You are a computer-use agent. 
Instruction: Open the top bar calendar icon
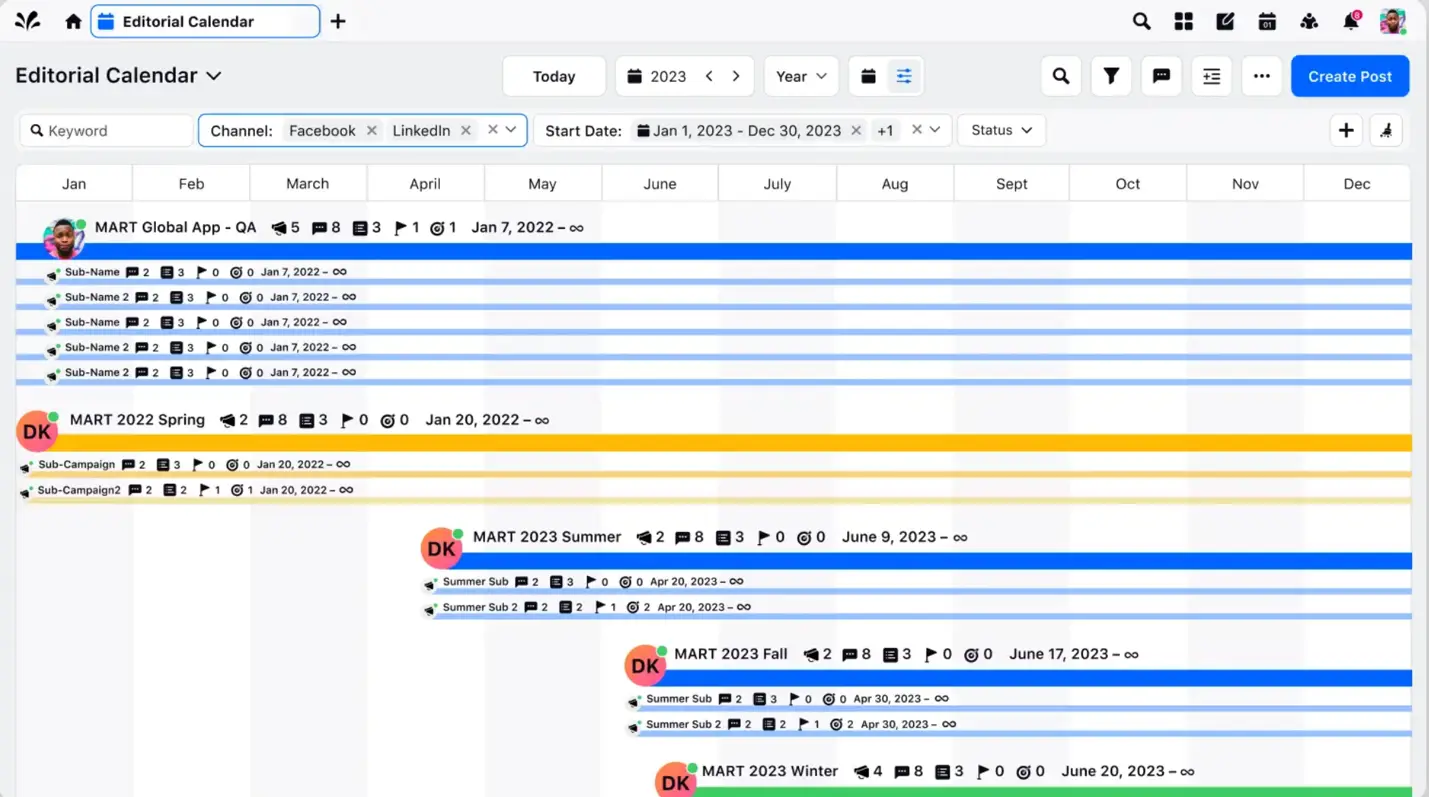click(1267, 21)
